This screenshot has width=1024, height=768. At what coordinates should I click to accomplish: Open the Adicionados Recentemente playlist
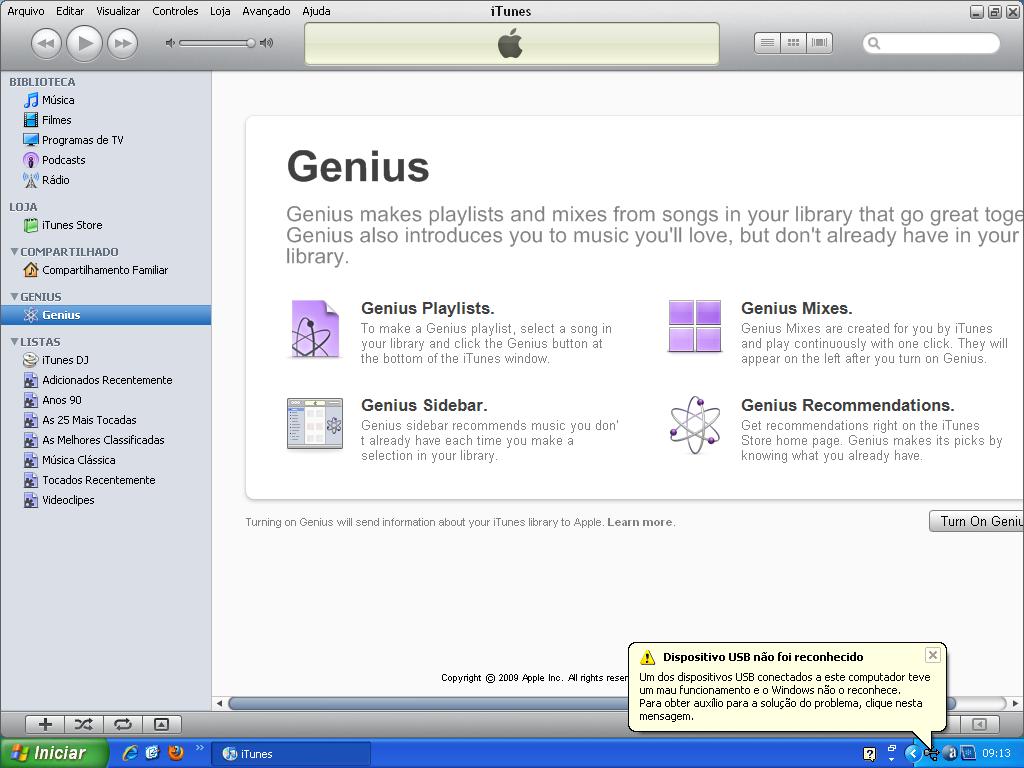106,380
